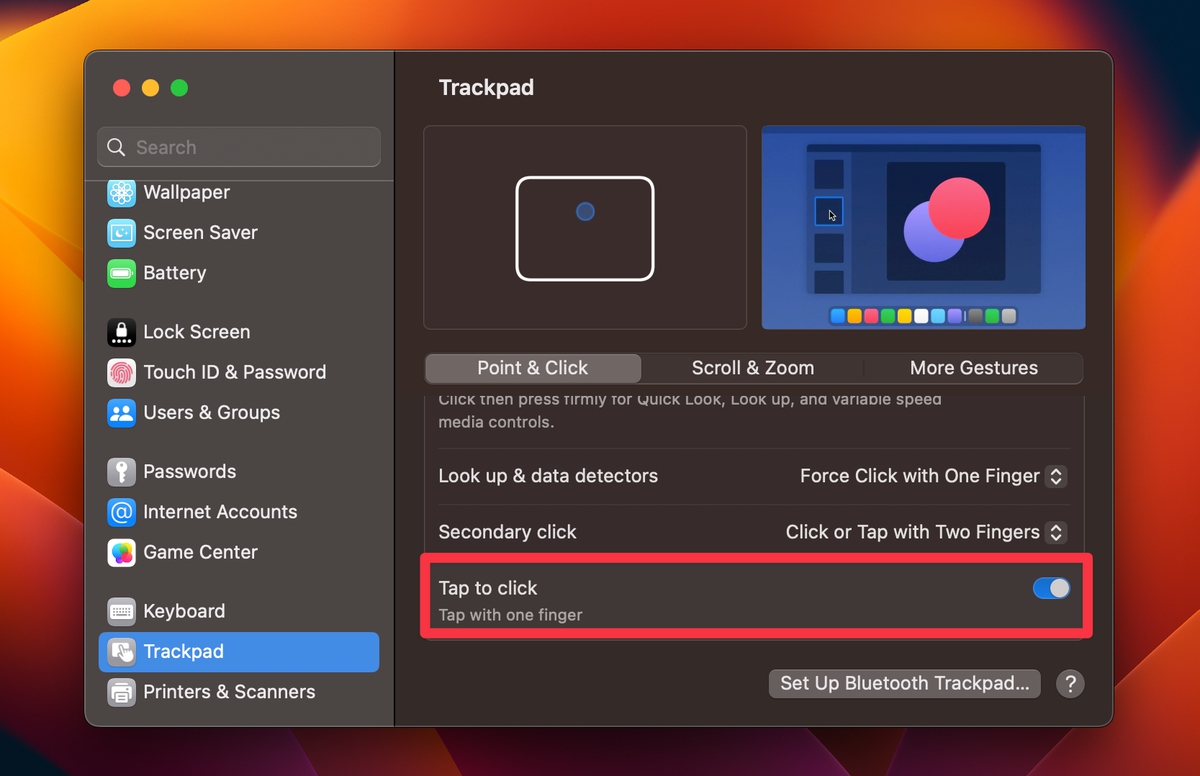The width and height of the screenshot is (1200, 776).
Task: Select the Point & Click tab
Action: (x=532, y=368)
